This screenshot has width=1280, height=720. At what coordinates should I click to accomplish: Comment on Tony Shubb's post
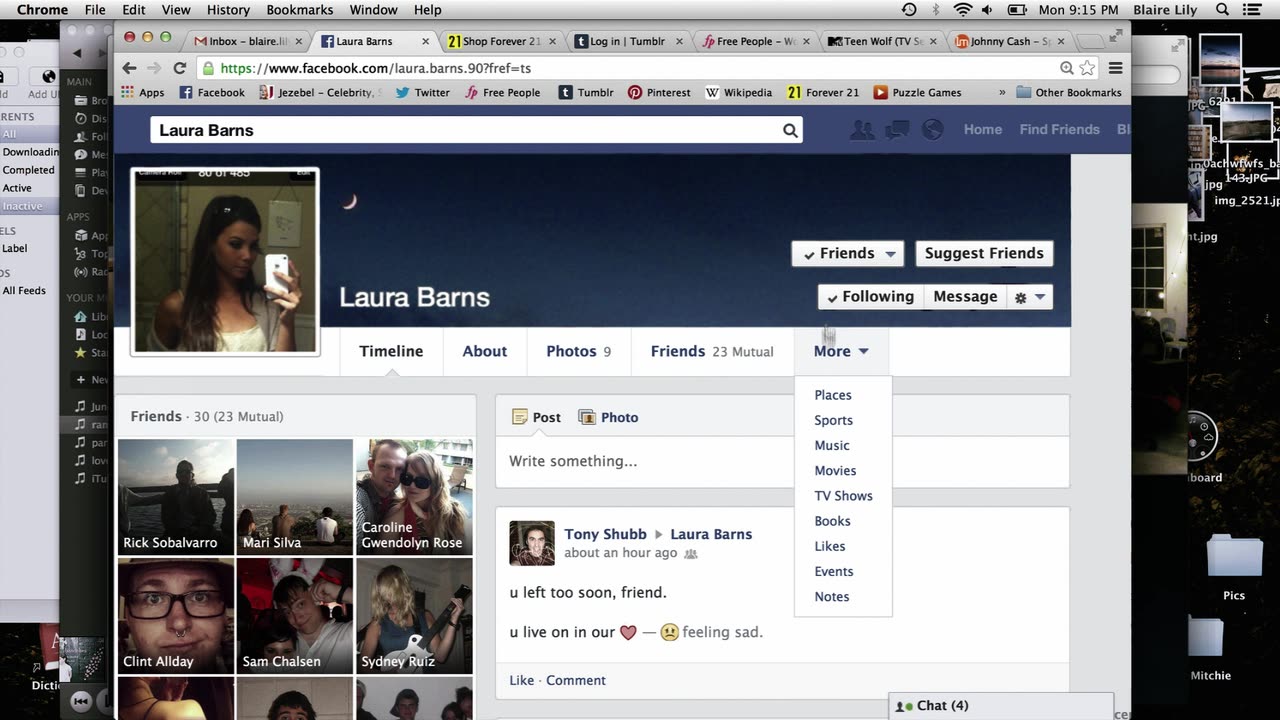click(576, 680)
